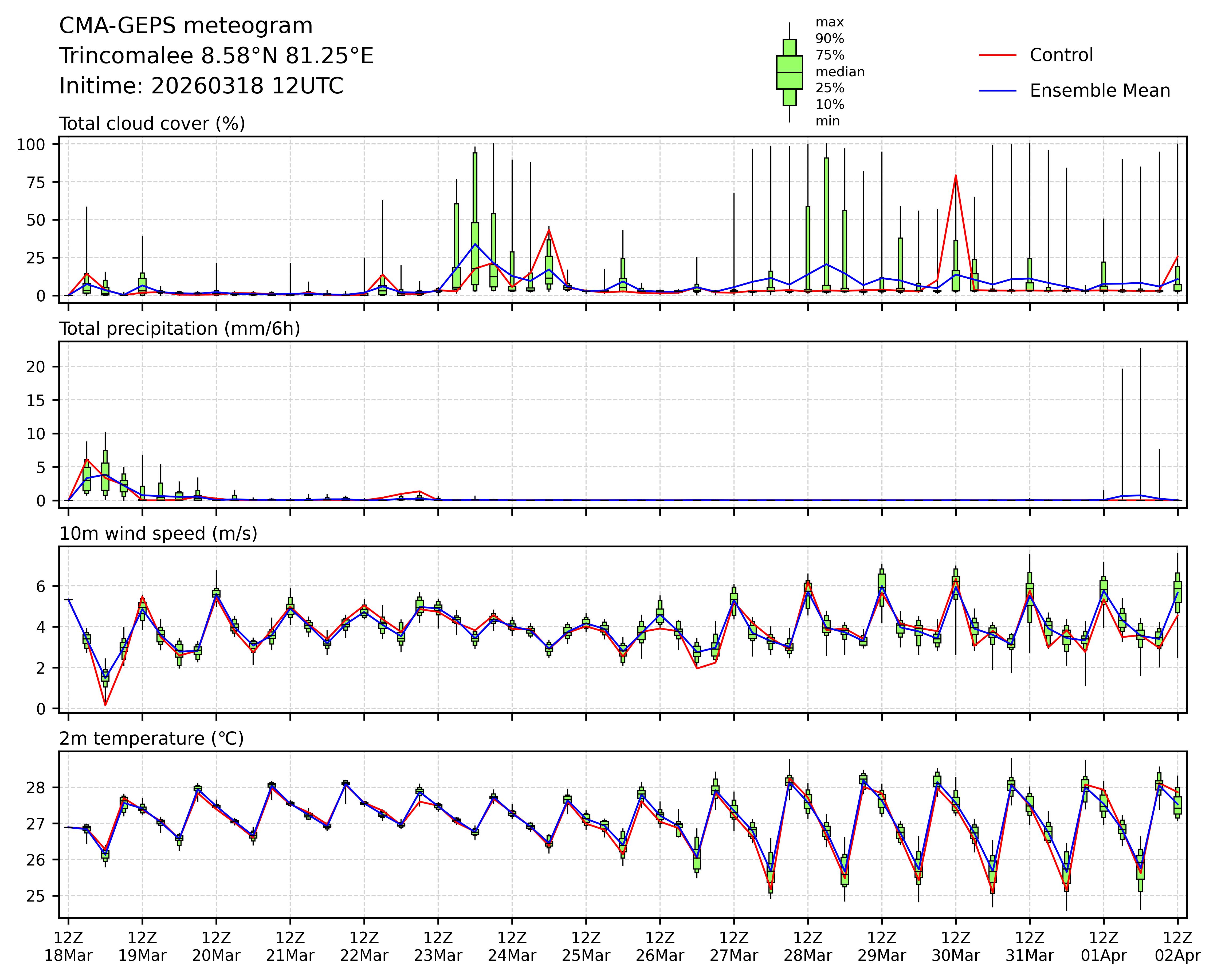
Task: Click the '12Z 02Apr' time axis label
Action: pos(1177,947)
